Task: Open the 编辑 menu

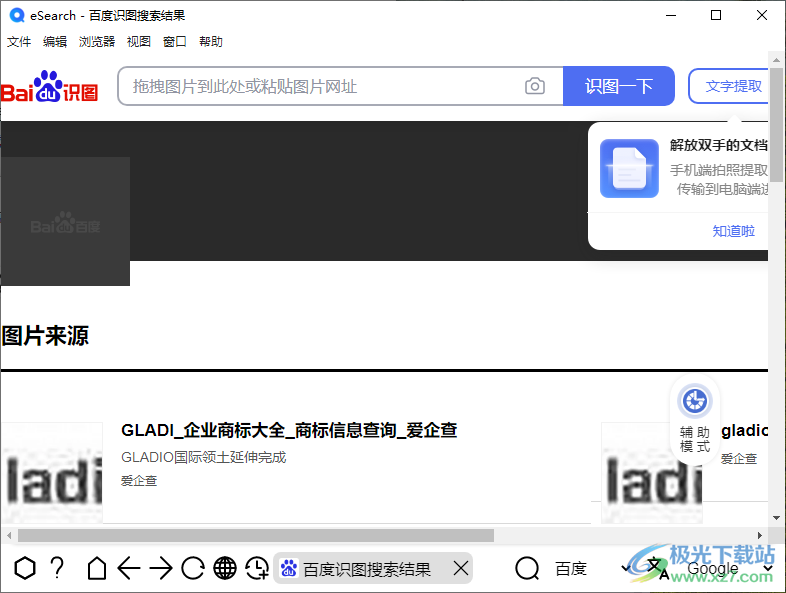Action: 55,42
